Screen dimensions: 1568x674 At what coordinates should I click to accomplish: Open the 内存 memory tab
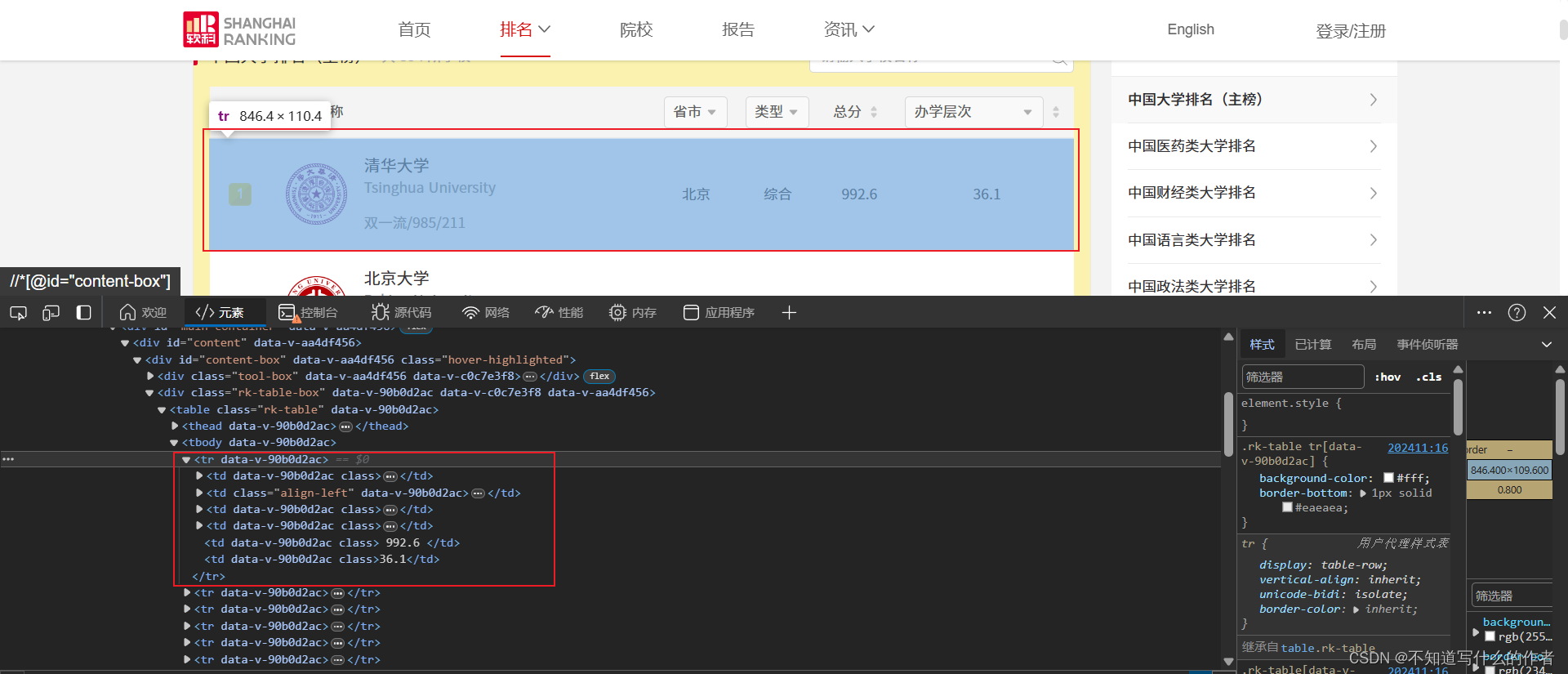tap(633, 313)
